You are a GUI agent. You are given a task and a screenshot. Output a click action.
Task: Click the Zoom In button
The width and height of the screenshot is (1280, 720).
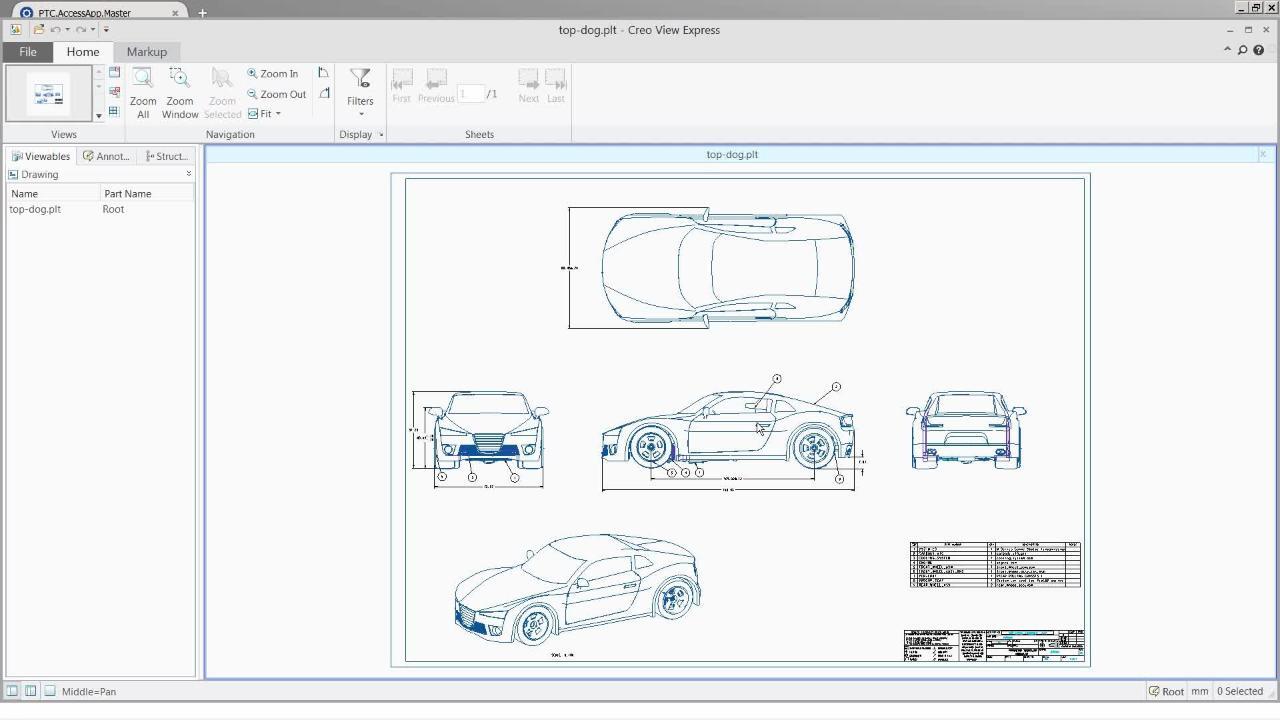click(x=273, y=74)
